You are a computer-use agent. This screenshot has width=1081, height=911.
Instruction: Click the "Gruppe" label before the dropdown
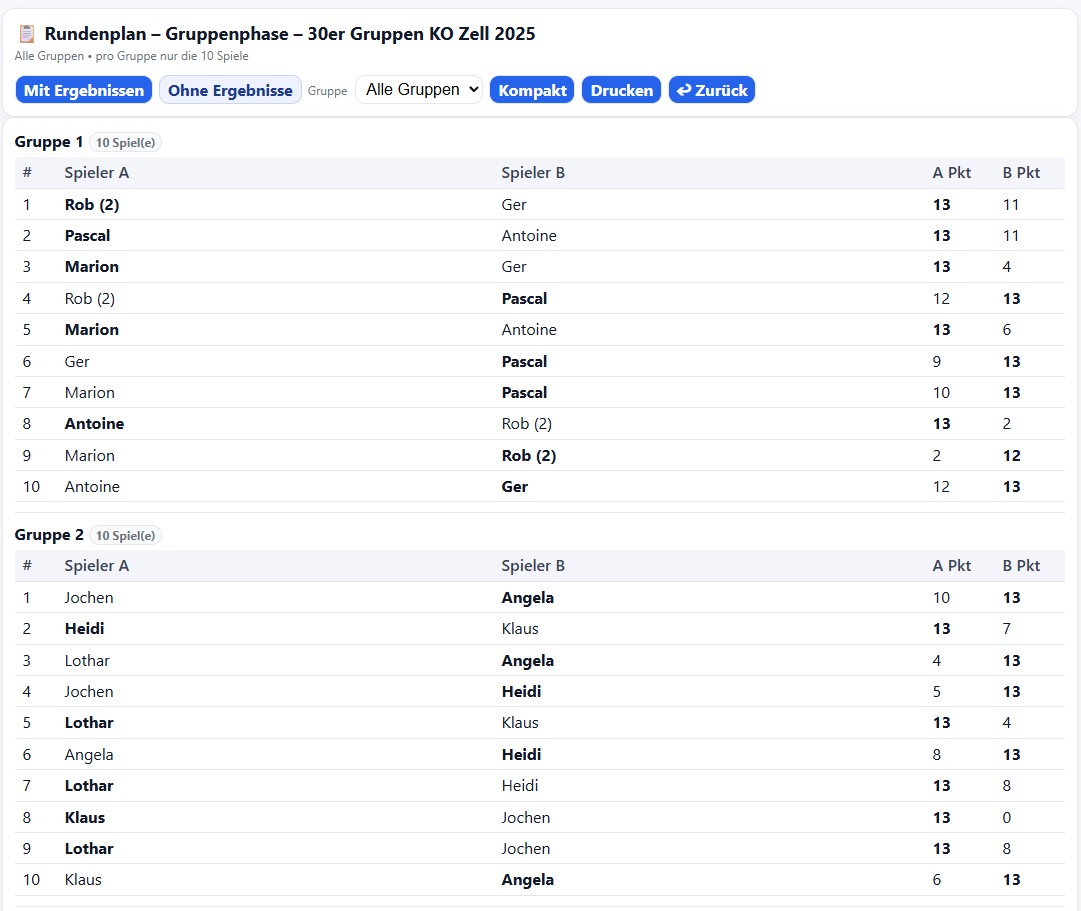click(x=327, y=91)
